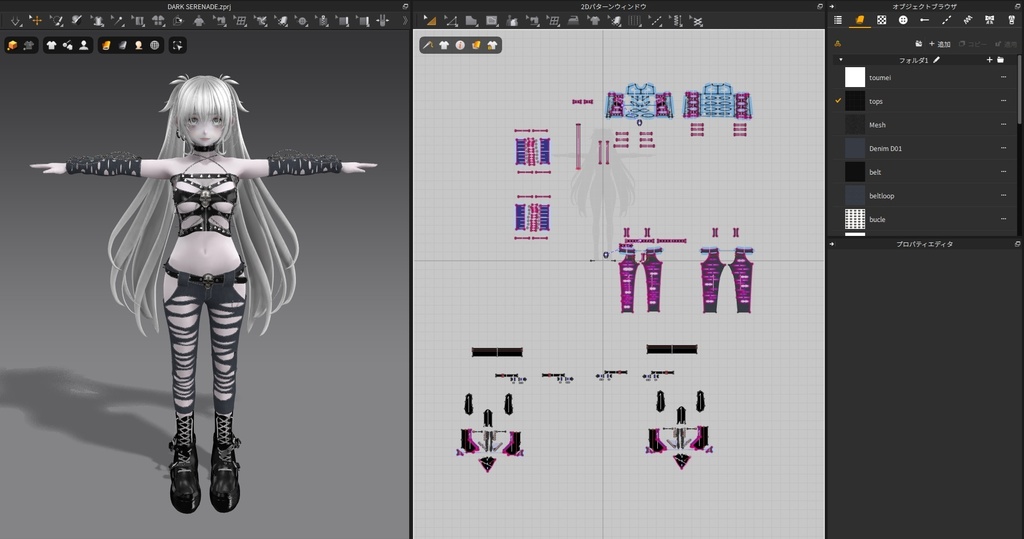The image size is (1024, 539).
Task: Open the options menu for Denim D01 fabric
Action: [1004, 148]
